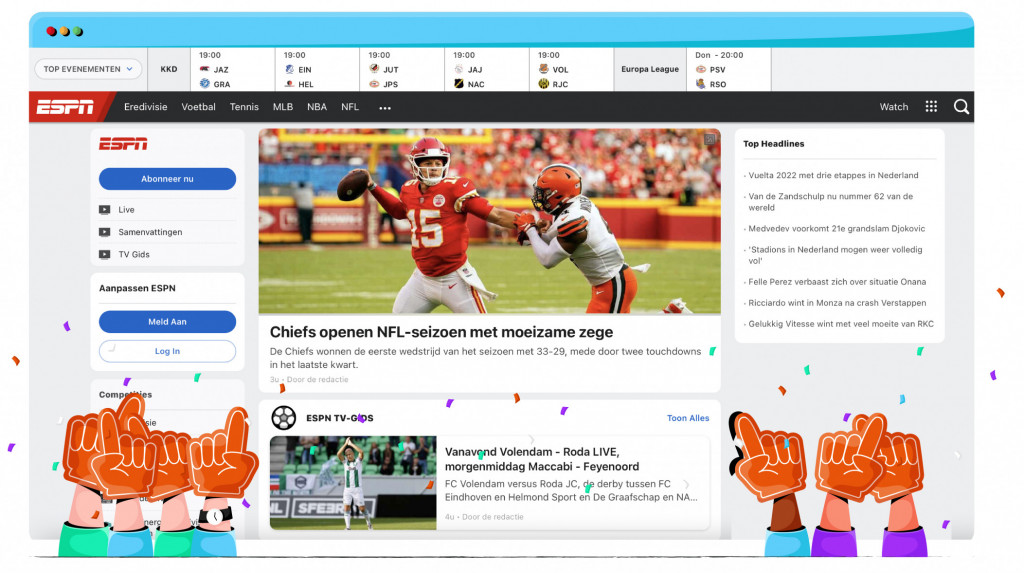
Task: Click the expand icon on the hero photo
Action: click(709, 139)
